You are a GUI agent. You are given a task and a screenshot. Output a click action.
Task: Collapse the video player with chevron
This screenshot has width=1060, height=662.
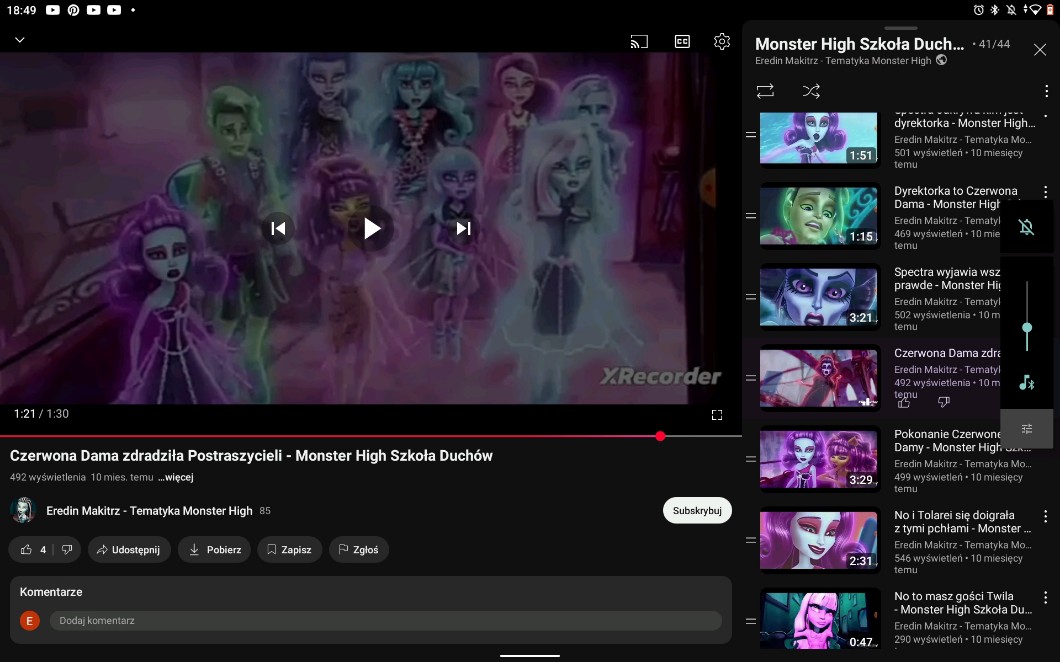[19, 40]
